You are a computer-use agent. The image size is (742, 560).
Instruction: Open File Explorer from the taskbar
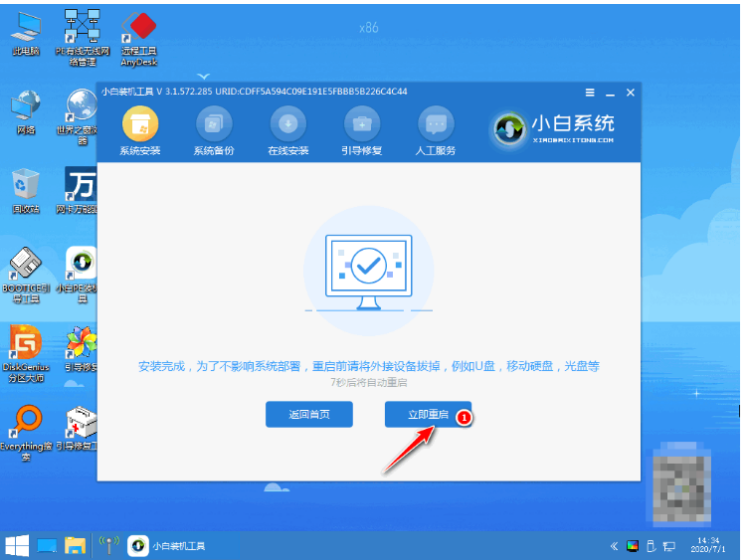pos(75,546)
